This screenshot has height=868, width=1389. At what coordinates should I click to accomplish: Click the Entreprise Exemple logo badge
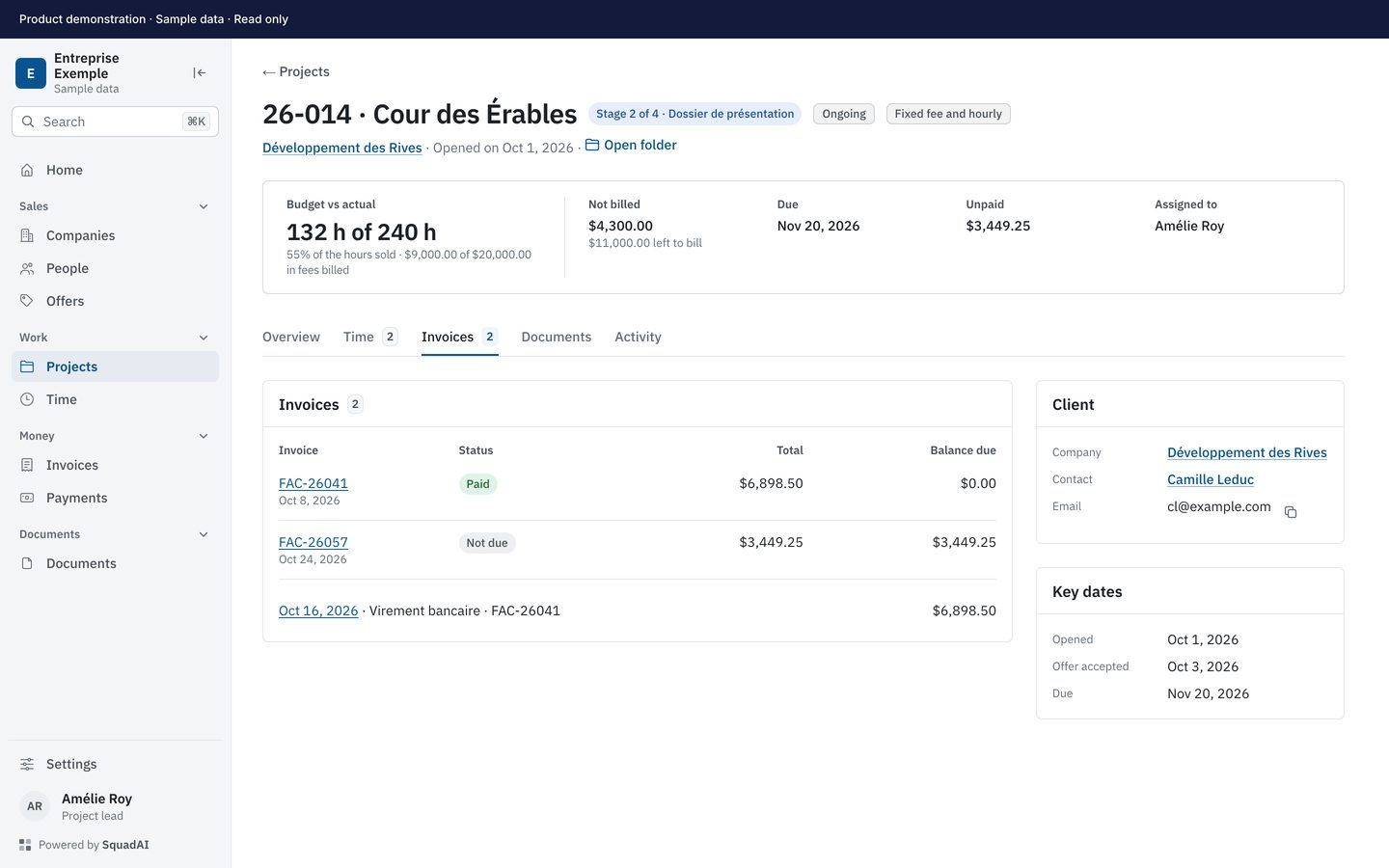31,73
